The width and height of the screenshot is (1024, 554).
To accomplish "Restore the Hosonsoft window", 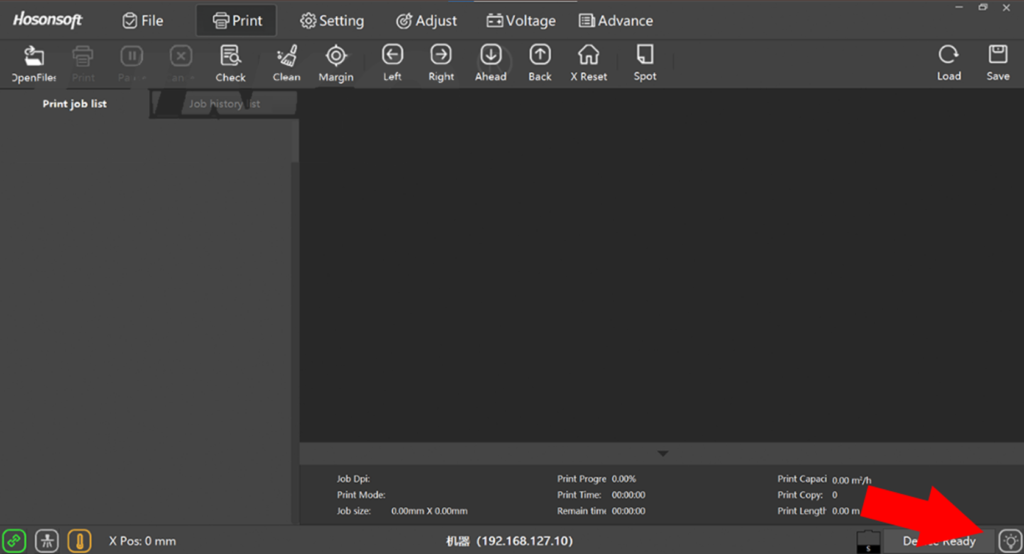I will (983, 7).
